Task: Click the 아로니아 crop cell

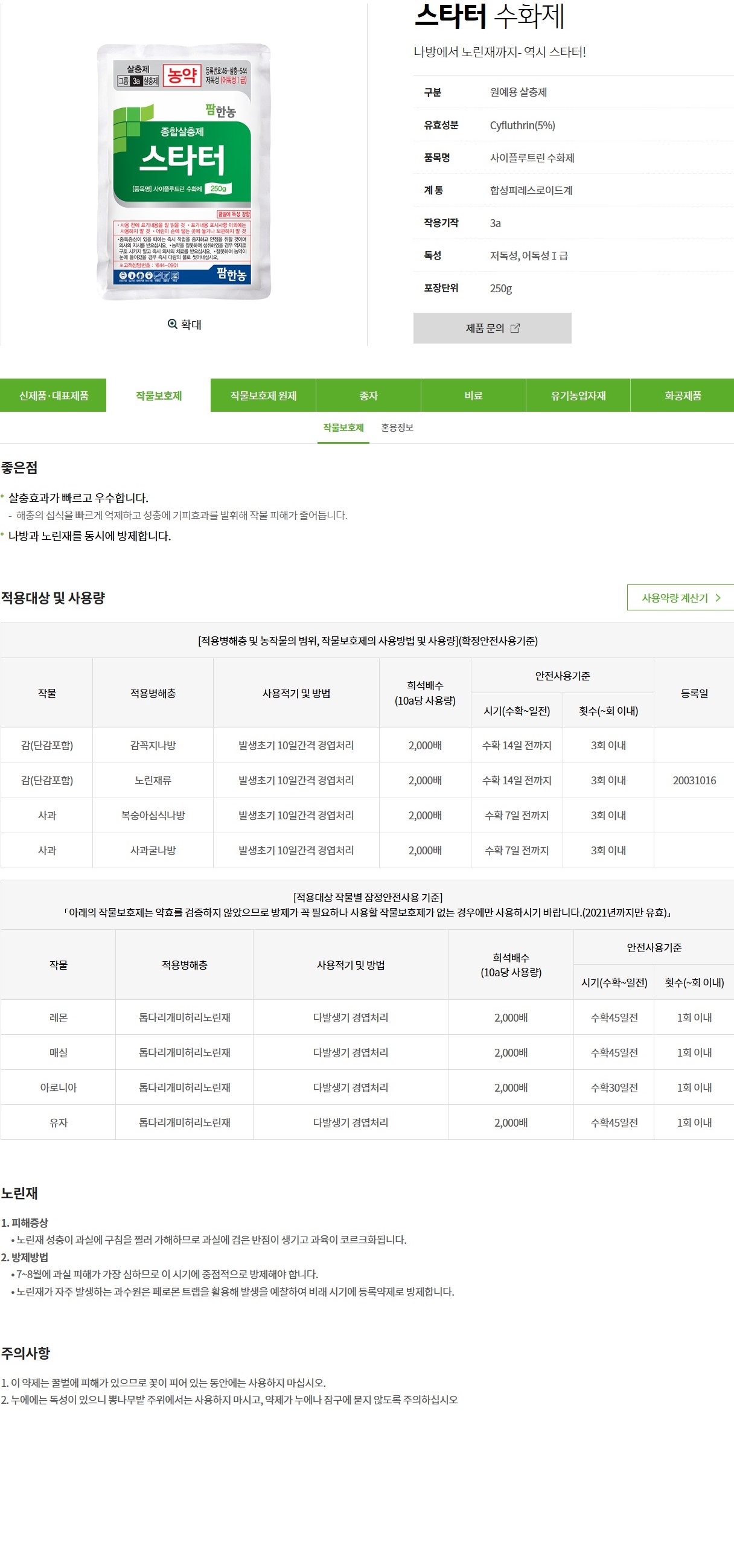Action: (x=59, y=1088)
